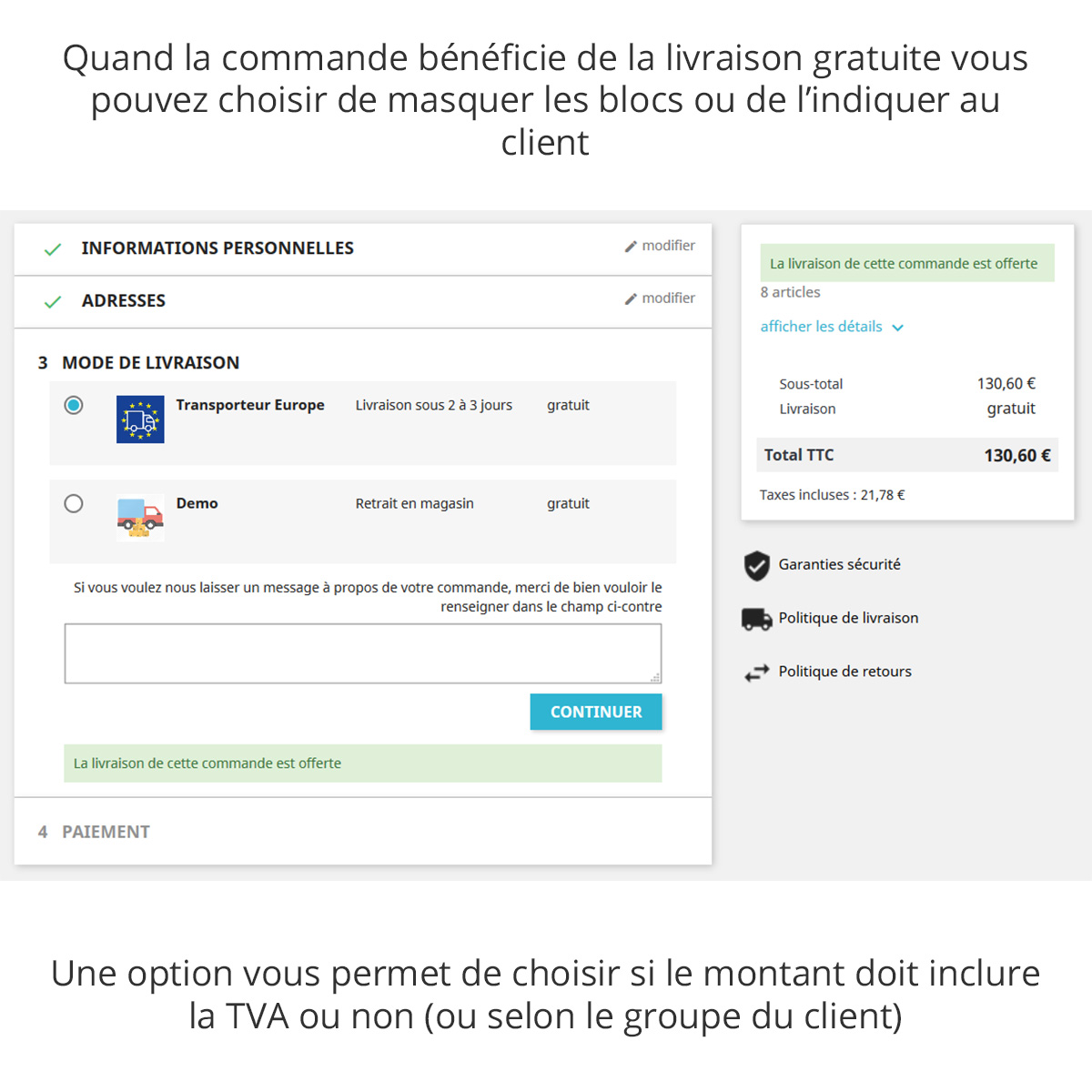
Task: Select the Demo store pickup radio button
Action: point(74,503)
